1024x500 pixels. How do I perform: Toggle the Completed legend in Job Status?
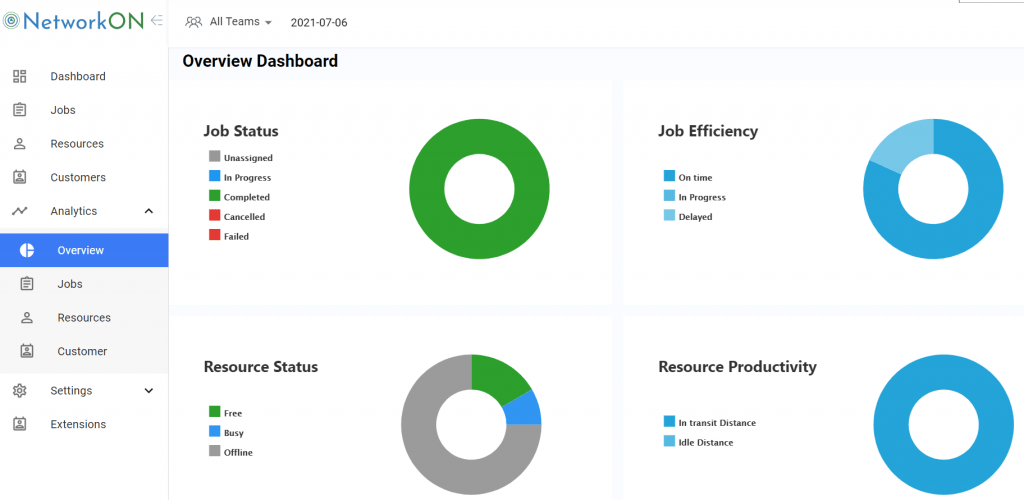[246, 197]
